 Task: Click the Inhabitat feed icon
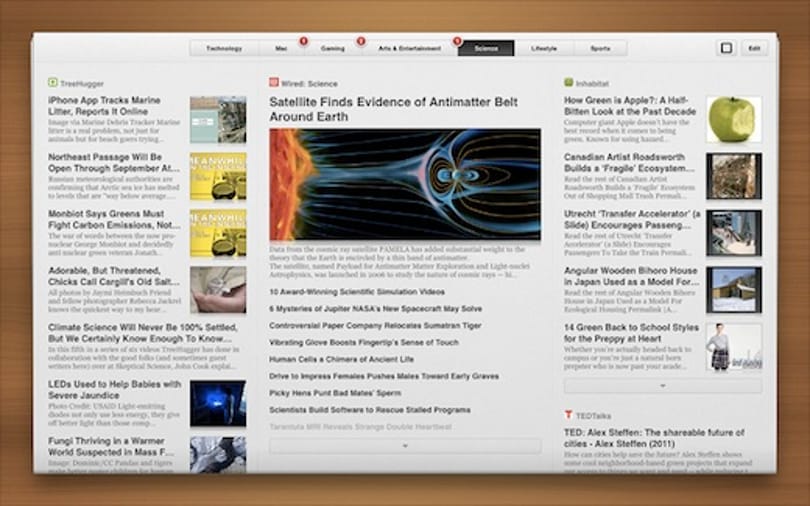click(569, 83)
